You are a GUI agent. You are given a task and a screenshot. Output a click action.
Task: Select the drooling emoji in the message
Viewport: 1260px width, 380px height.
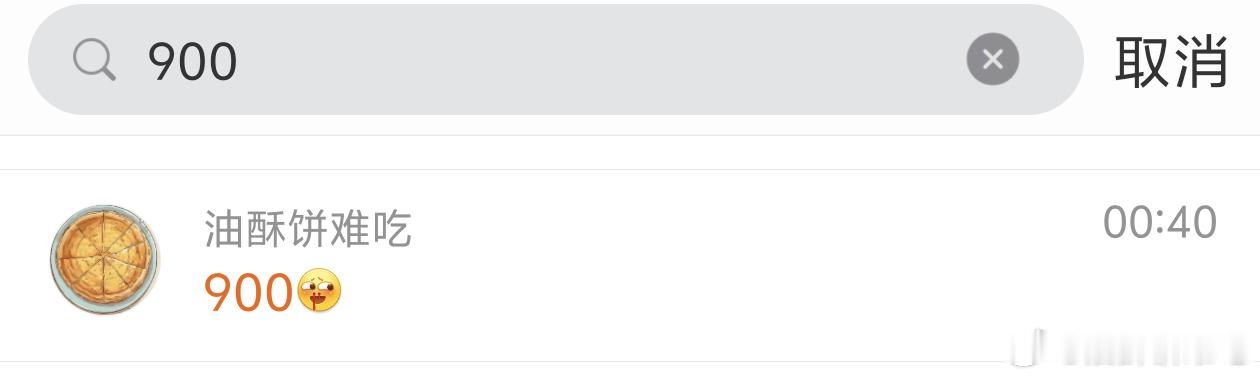pos(319,291)
